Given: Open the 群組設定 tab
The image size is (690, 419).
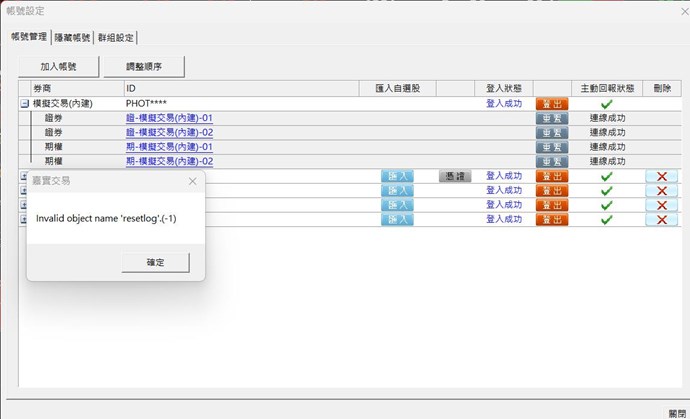Looking at the screenshot, I should (115, 37).
